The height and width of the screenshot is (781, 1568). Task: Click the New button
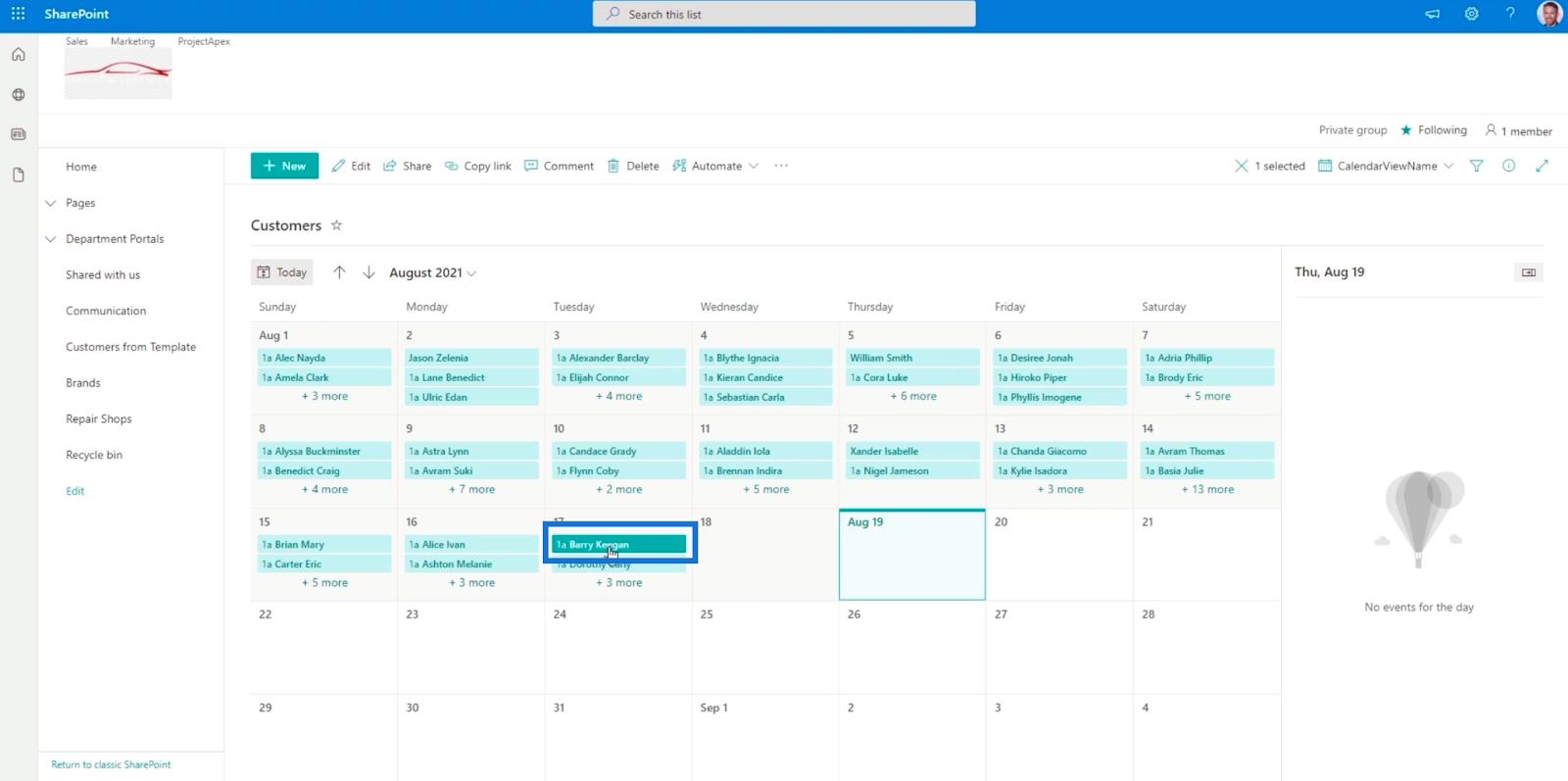pos(284,166)
